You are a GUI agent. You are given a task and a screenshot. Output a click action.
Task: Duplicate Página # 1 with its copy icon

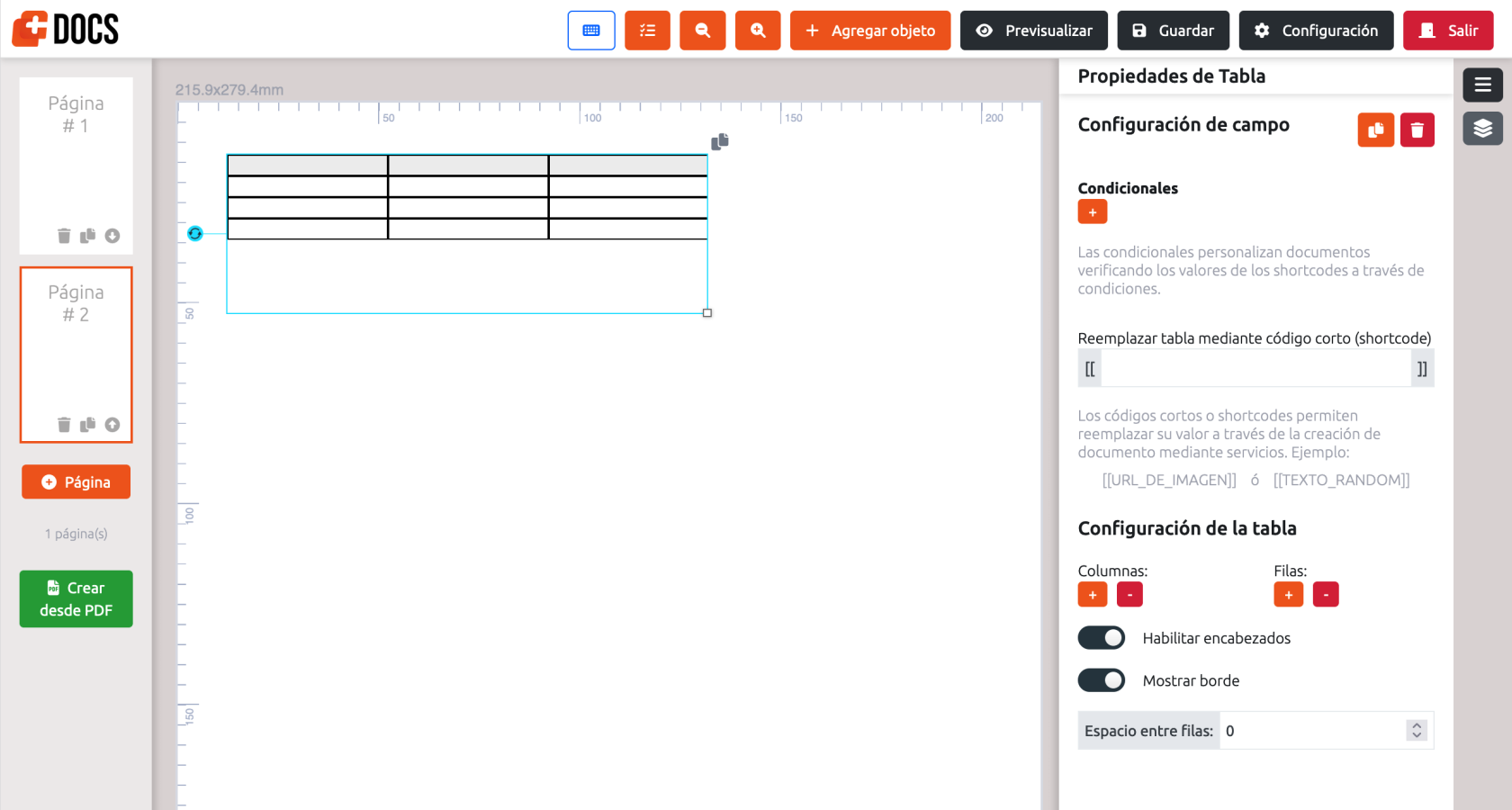(87, 236)
